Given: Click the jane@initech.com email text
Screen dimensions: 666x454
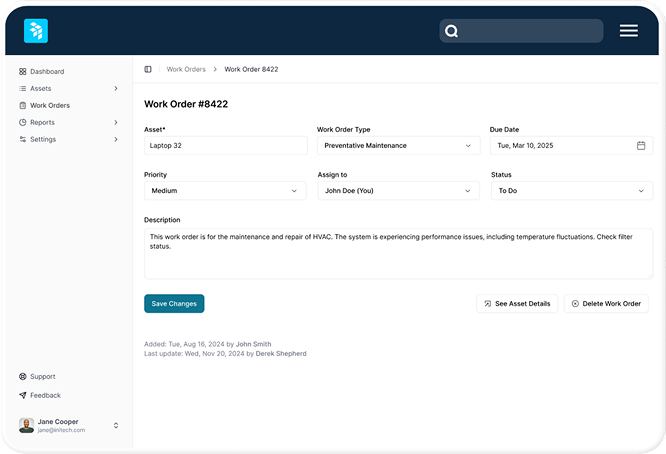Looking at the screenshot, I should pyautogui.click(x=61, y=430).
